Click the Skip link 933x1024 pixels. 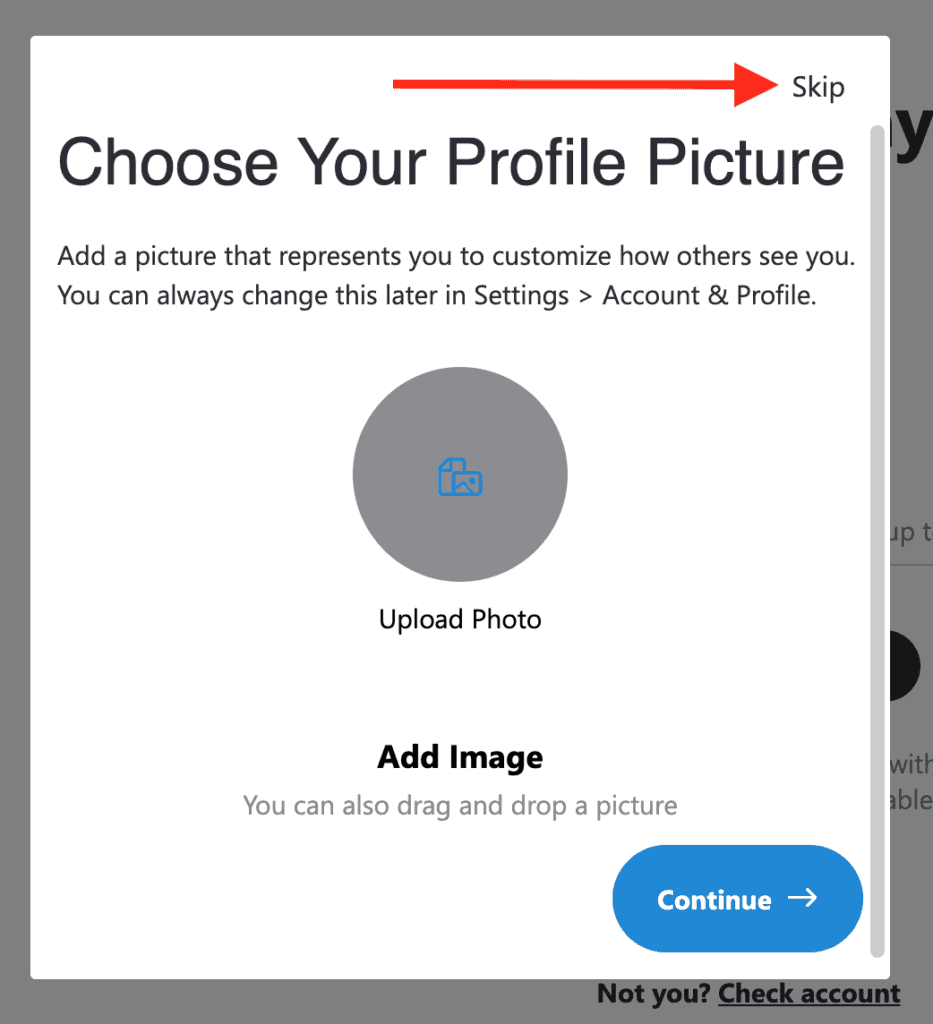point(818,88)
